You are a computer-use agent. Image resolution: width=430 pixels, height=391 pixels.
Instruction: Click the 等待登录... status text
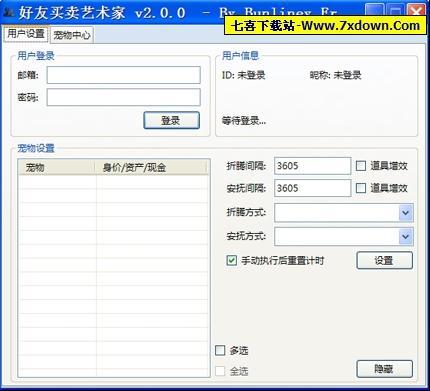[x=244, y=121]
